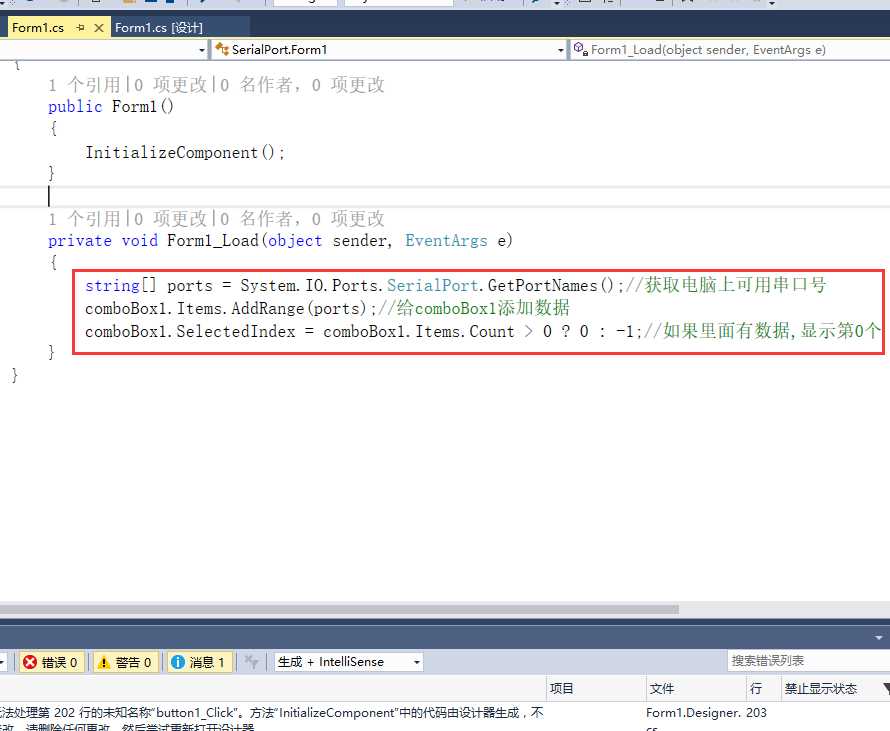Click the 'EventArgs' type name
Viewport: 890px width, 731px height.
pyautogui.click(x=446, y=241)
